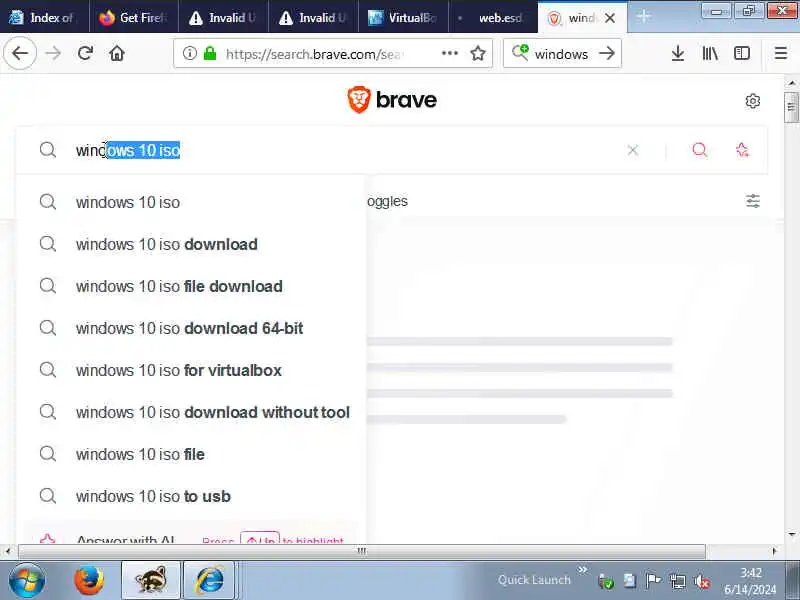The image size is (800, 600).
Task: Pick suggestion windows 10 iso file
Action: [x=191, y=454]
